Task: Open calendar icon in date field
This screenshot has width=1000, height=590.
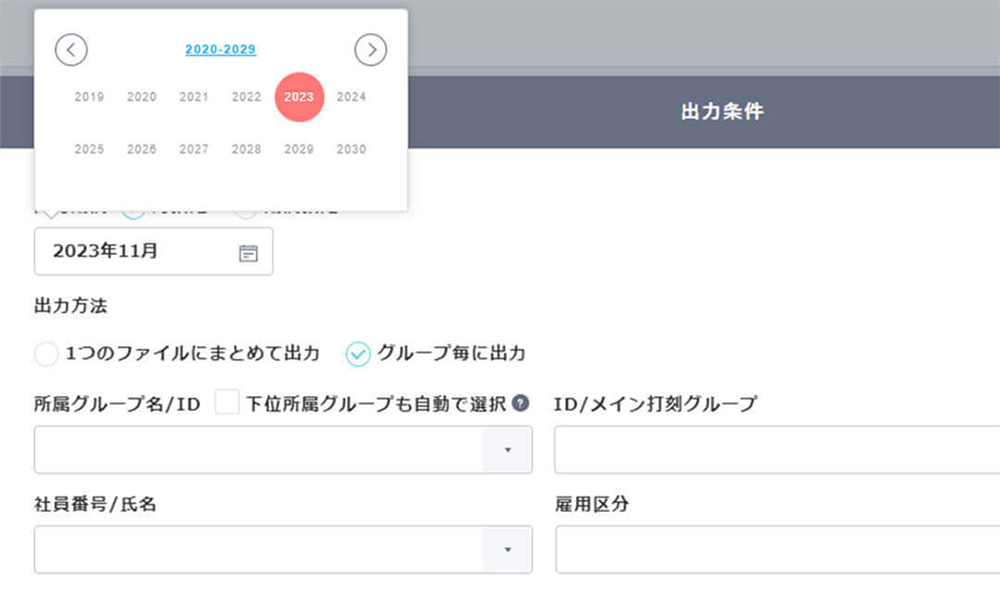Action: coord(248,253)
